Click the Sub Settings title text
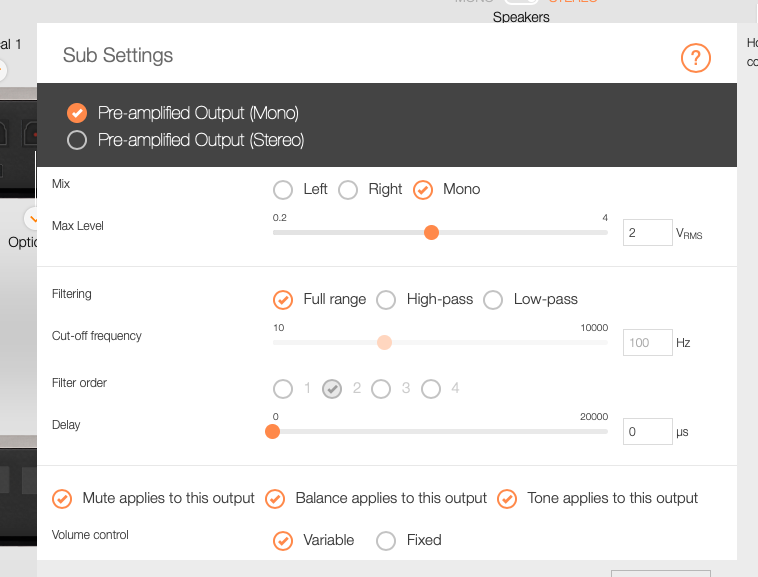The width and height of the screenshot is (758, 577). pos(118,55)
